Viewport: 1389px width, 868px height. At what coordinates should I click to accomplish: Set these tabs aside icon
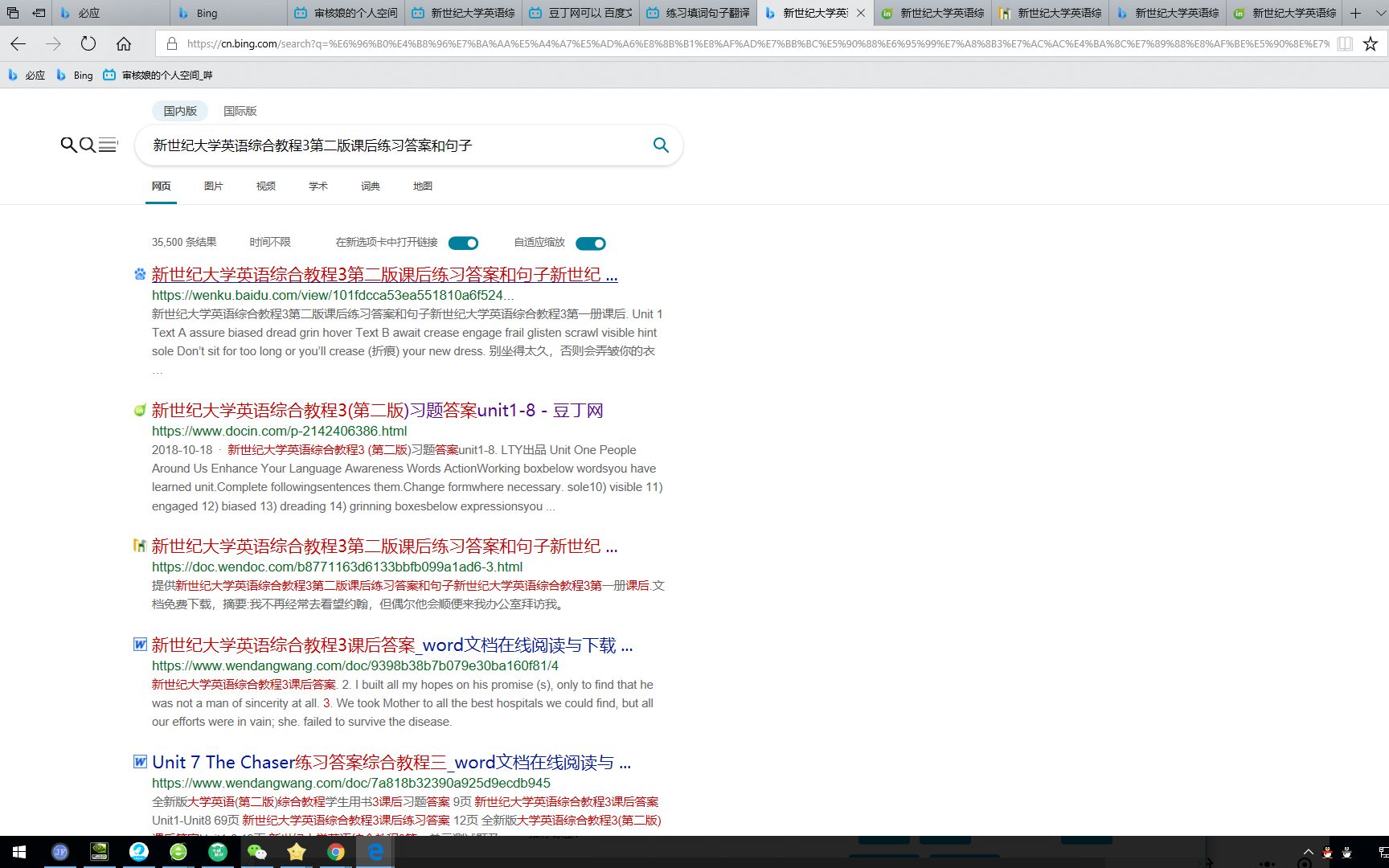tap(38, 13)
